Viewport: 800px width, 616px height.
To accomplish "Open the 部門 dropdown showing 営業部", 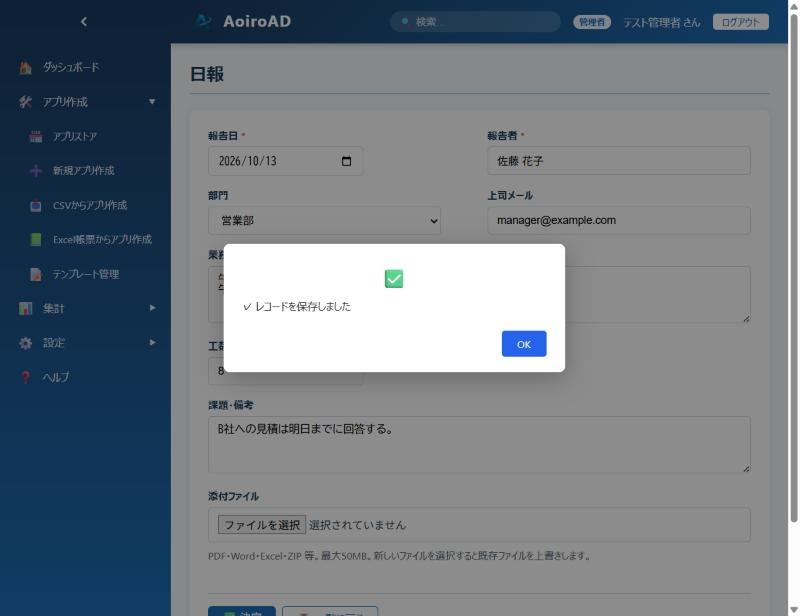I will [x=324, y=220].
